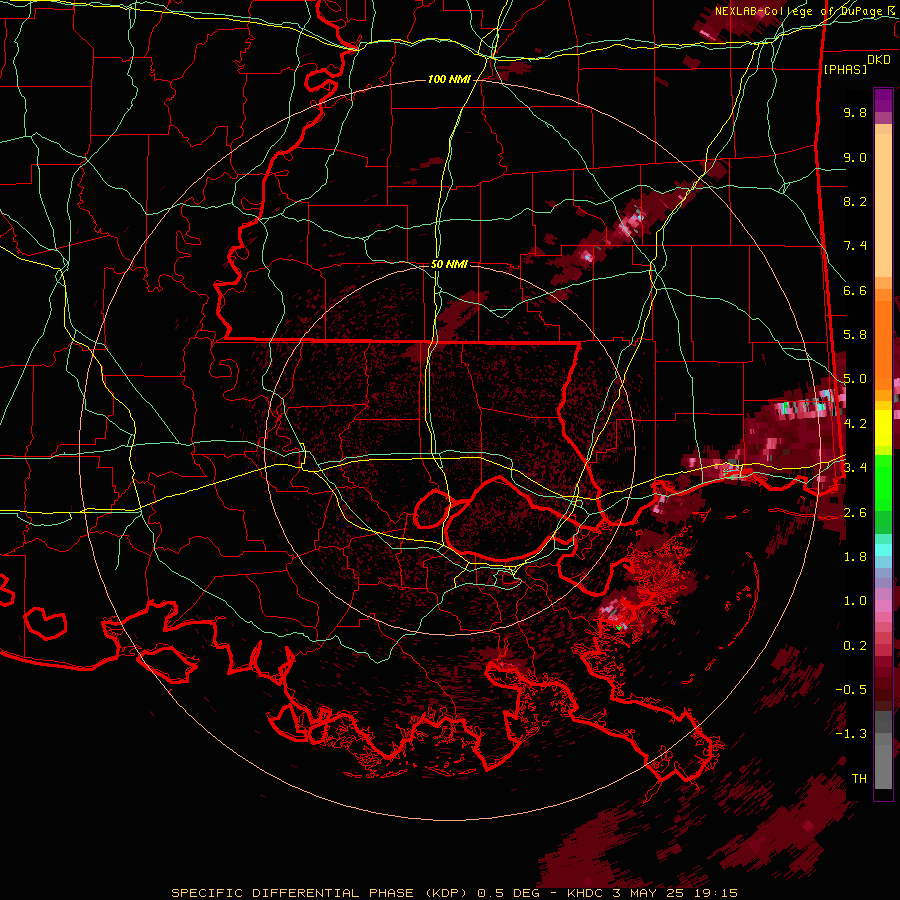The width and height of the screenshot is (900, 900).
Task: Click the -1.3 scale value
Action: (x=851, y=734)
